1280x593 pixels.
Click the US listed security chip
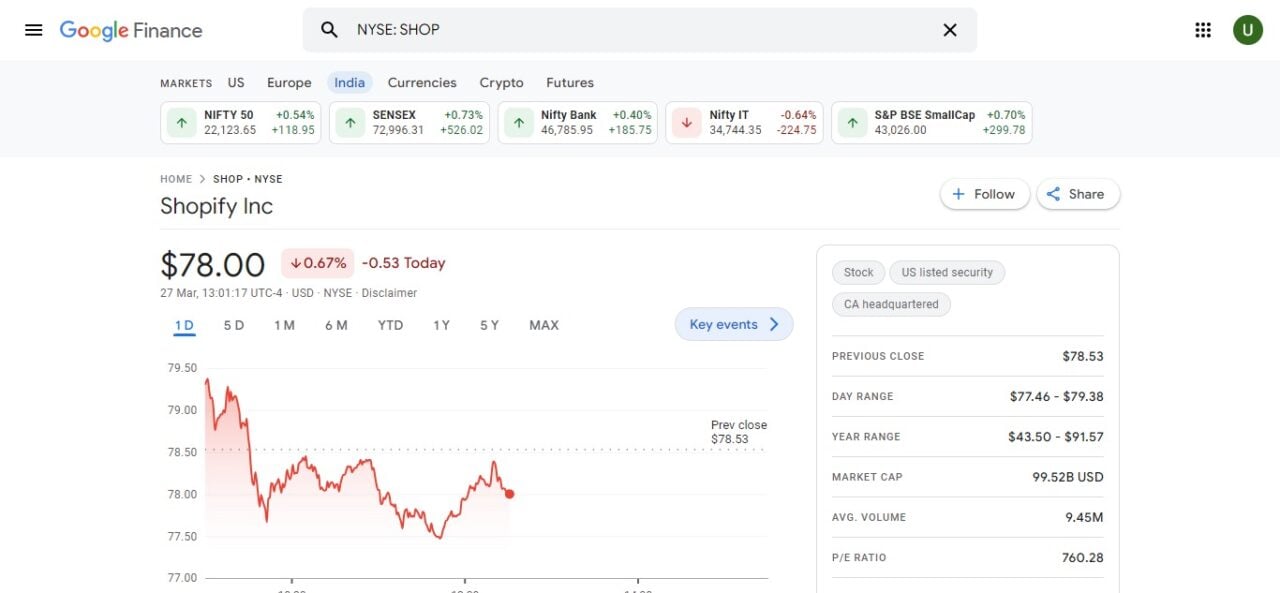coord(947,272)
